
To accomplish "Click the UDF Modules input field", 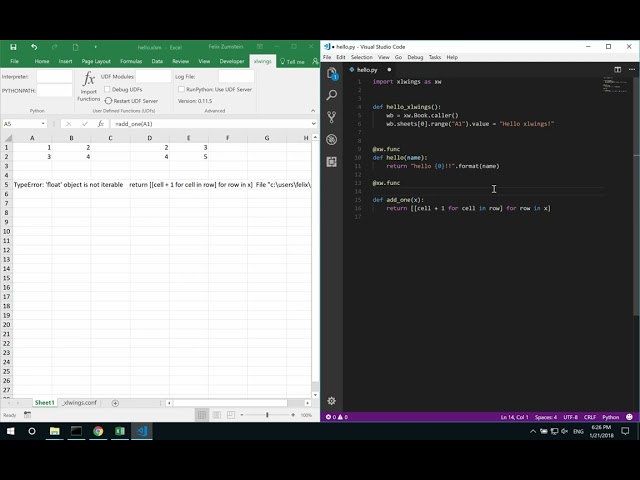I will pyautogui.click(x=153, y=76).
